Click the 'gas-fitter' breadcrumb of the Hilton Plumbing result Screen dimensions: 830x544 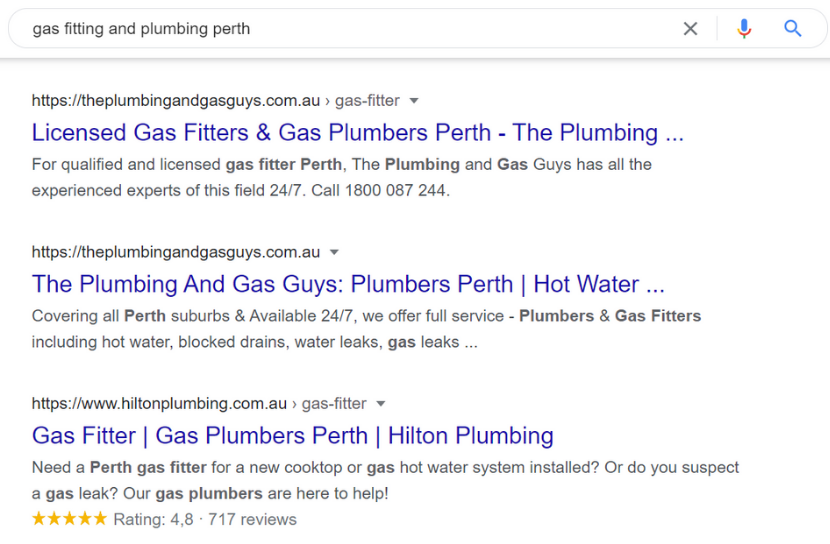(334, 404)
